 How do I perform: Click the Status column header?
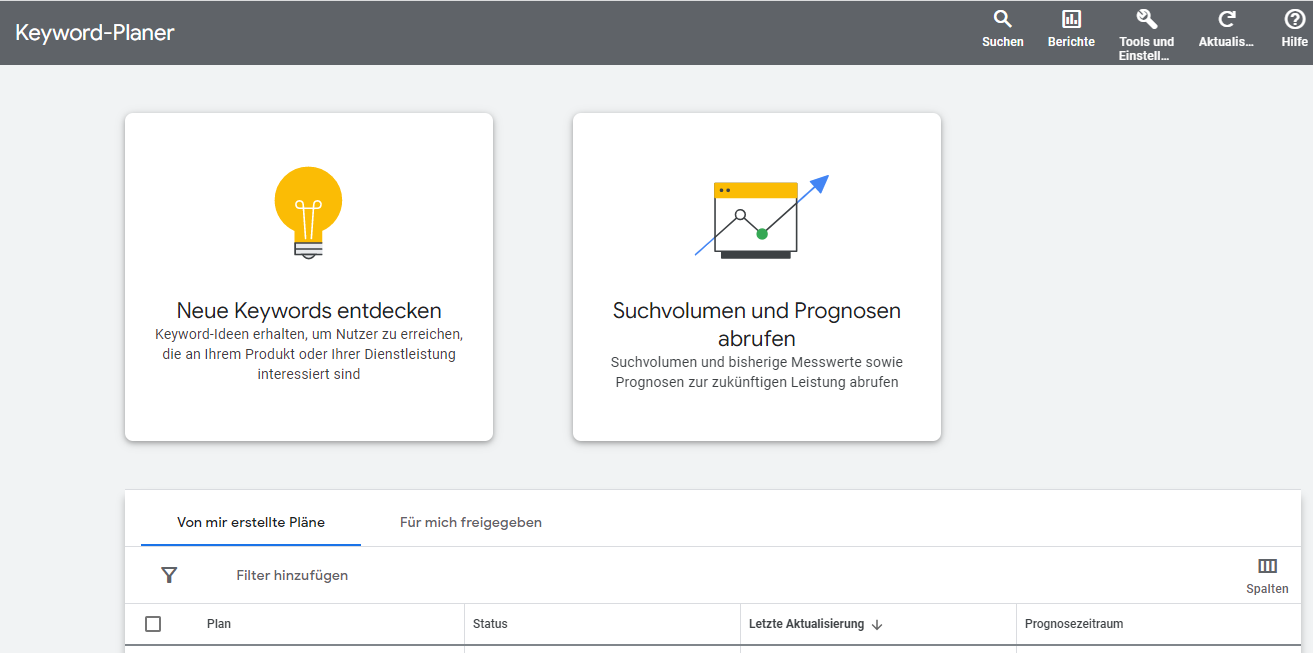click(x=490, y=624)
